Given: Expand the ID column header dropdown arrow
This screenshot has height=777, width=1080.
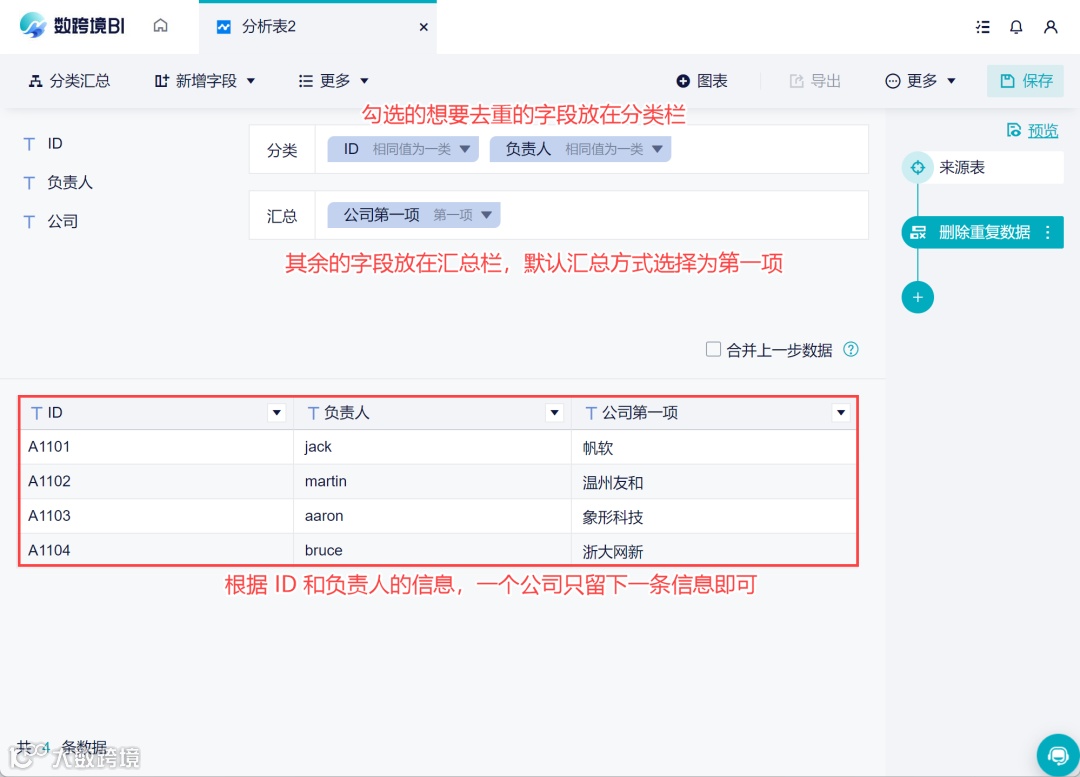Looking at the screenshot, I should click(x=277, y=412).
